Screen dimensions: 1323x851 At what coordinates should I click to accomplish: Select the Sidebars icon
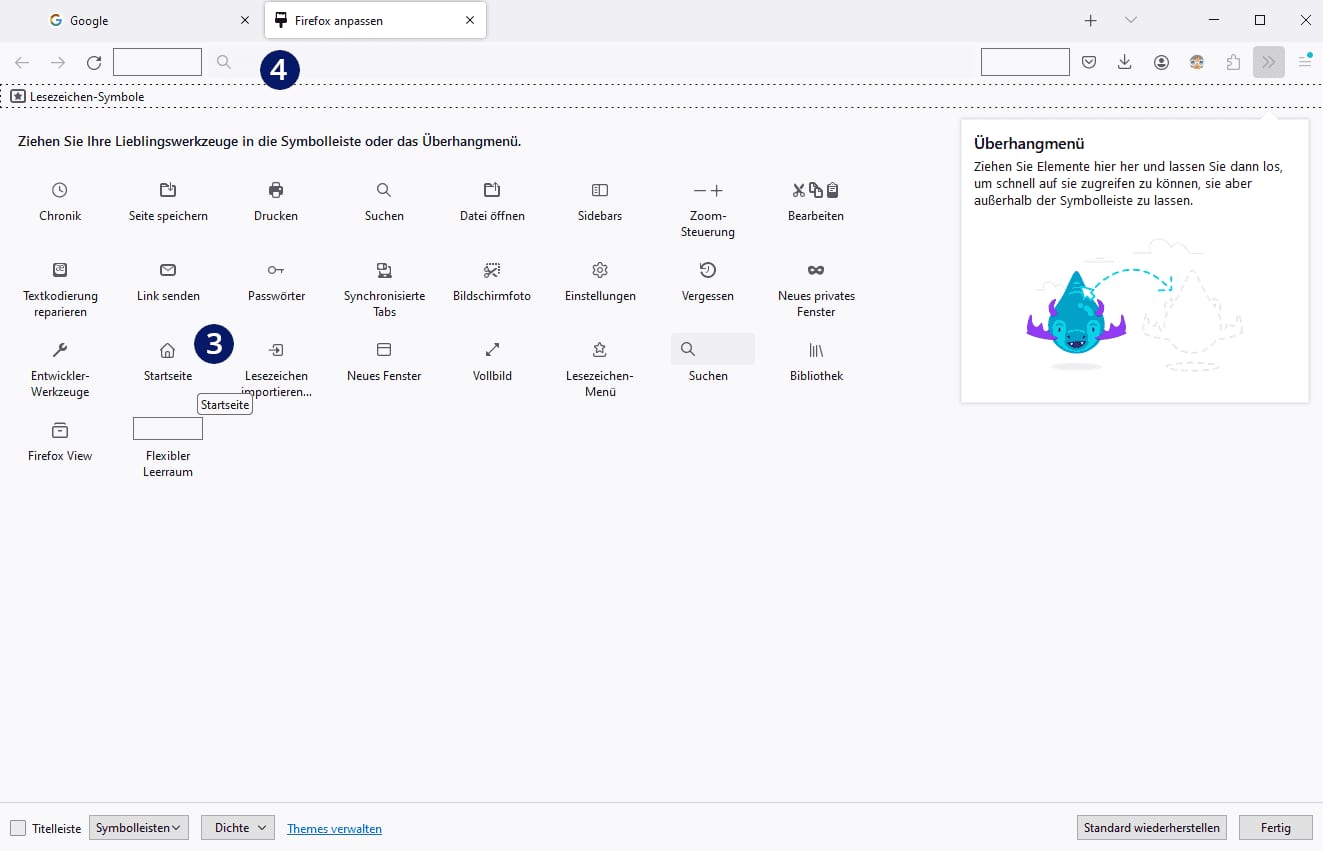[x=600, y=190]
